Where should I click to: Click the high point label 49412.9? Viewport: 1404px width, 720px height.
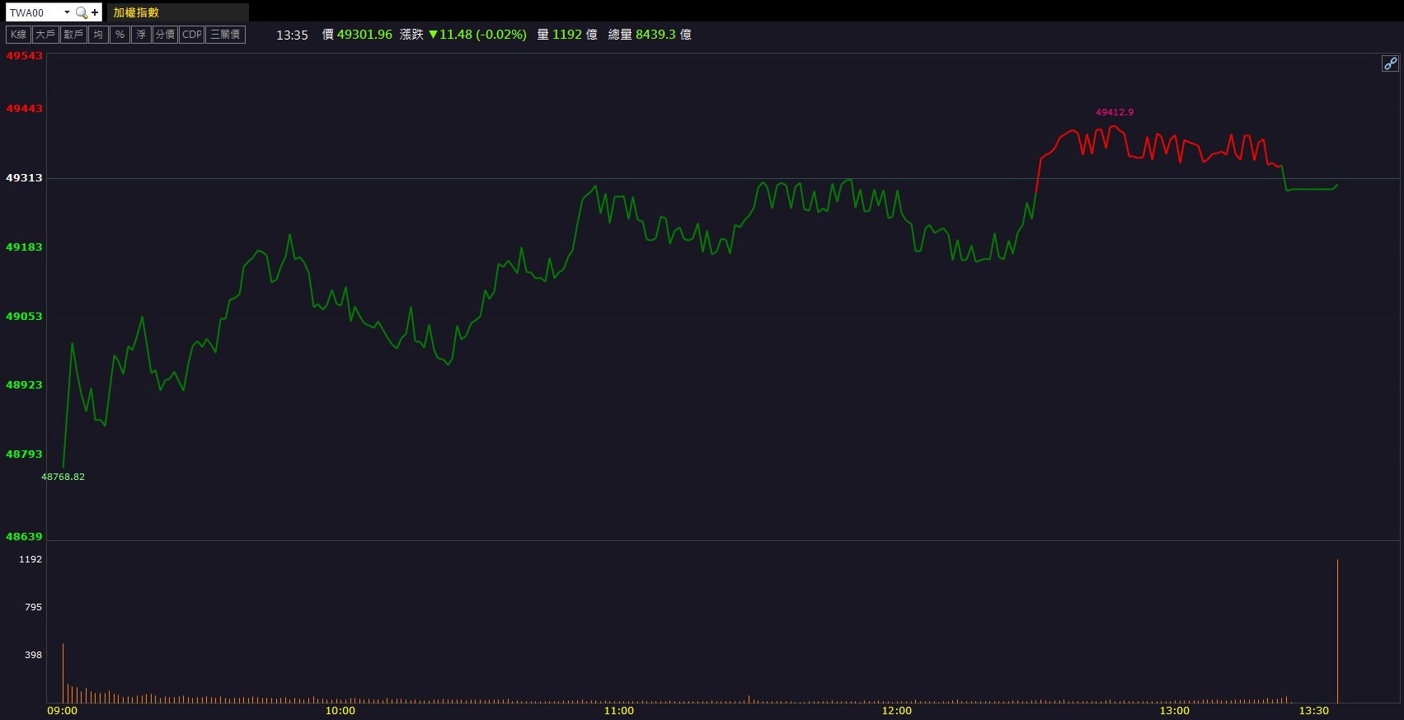pyautogui.click(x=1115, y=112)
